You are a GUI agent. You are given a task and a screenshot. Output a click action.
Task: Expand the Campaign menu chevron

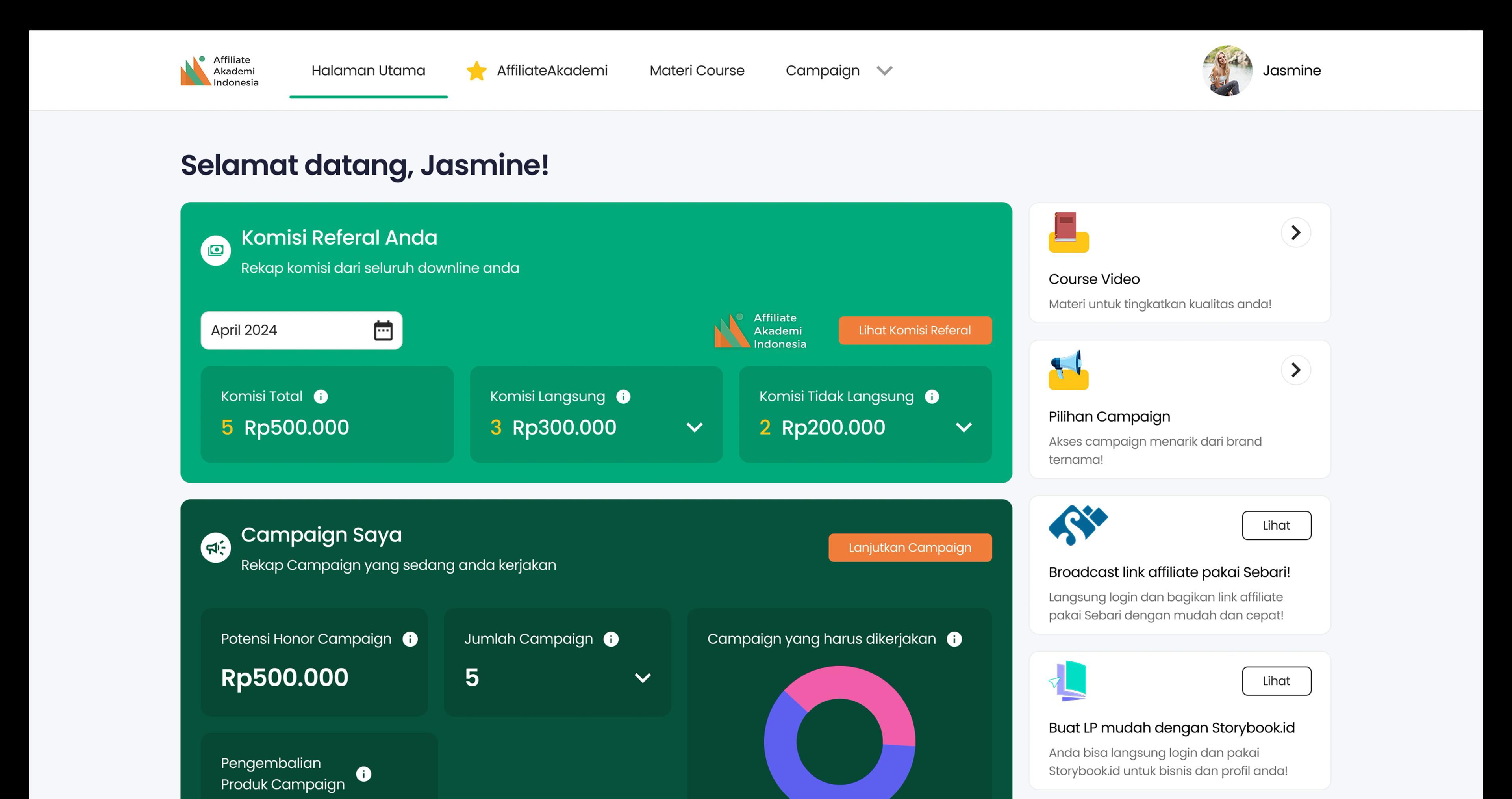point(884,71)
